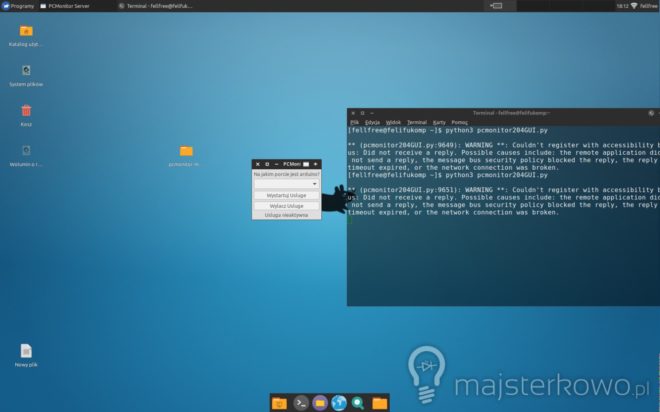Select the Katalog użytkownika home folder icon
Viewport: 660px width, 412px height.
tap(26, 31)
